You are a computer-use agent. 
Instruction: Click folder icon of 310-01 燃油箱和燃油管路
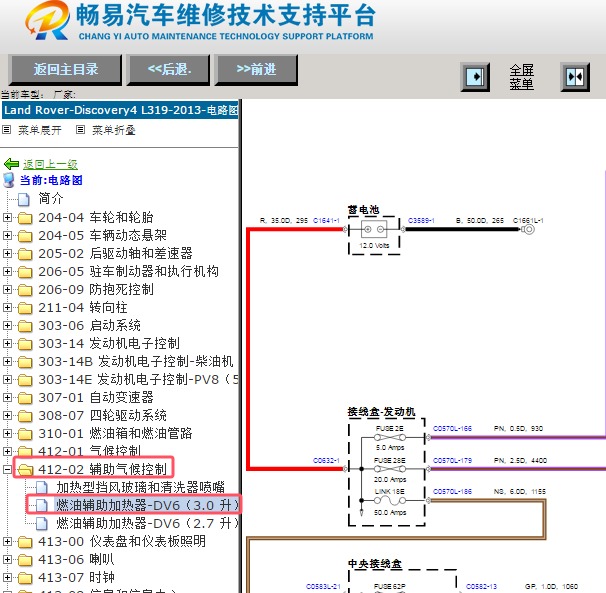[x=25, y=434]
